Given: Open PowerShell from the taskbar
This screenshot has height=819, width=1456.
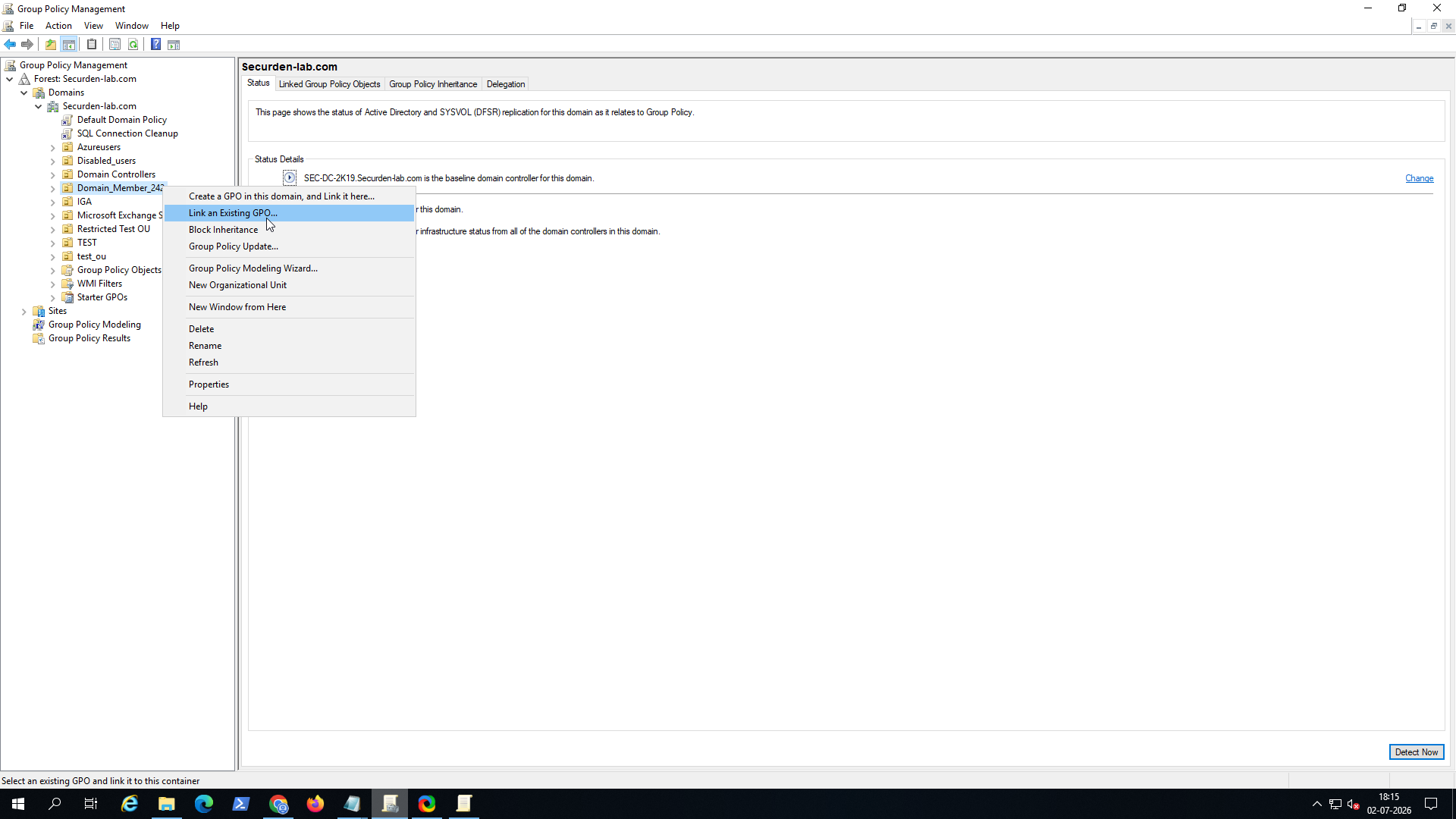Looking at the screenshot, I should coord(241,804).
